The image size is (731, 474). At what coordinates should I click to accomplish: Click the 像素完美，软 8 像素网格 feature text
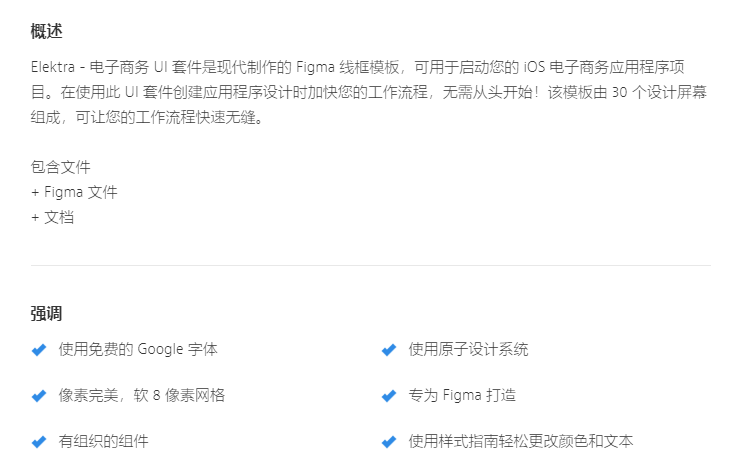coord(141,396)
